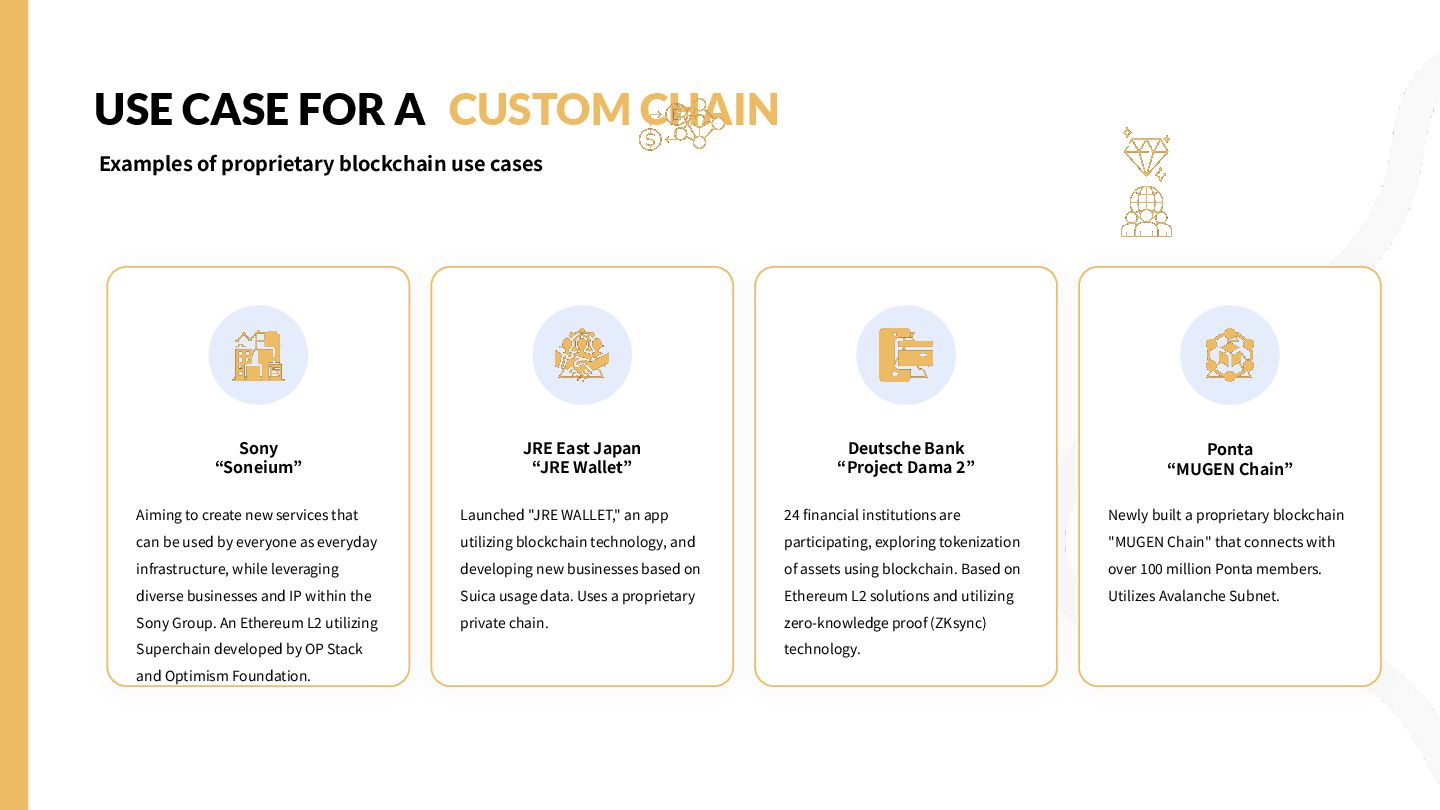Click the 24 financial institutions description text

pyautogui.click(x=903, y=582)
